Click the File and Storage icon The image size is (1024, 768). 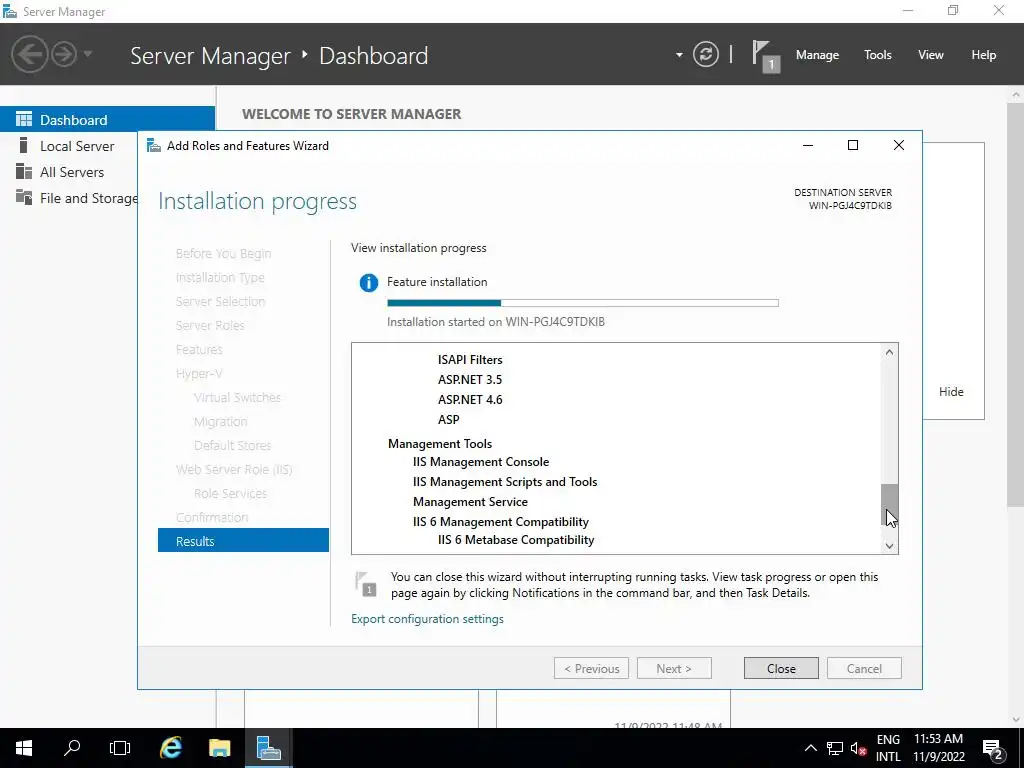pos(24,197)
